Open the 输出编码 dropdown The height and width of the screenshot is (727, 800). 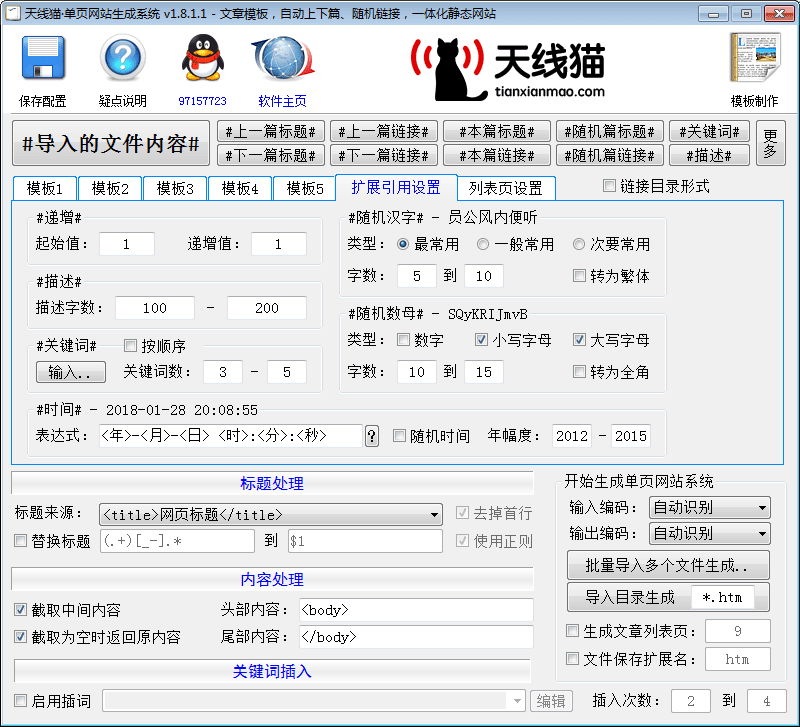click(710, 534)
